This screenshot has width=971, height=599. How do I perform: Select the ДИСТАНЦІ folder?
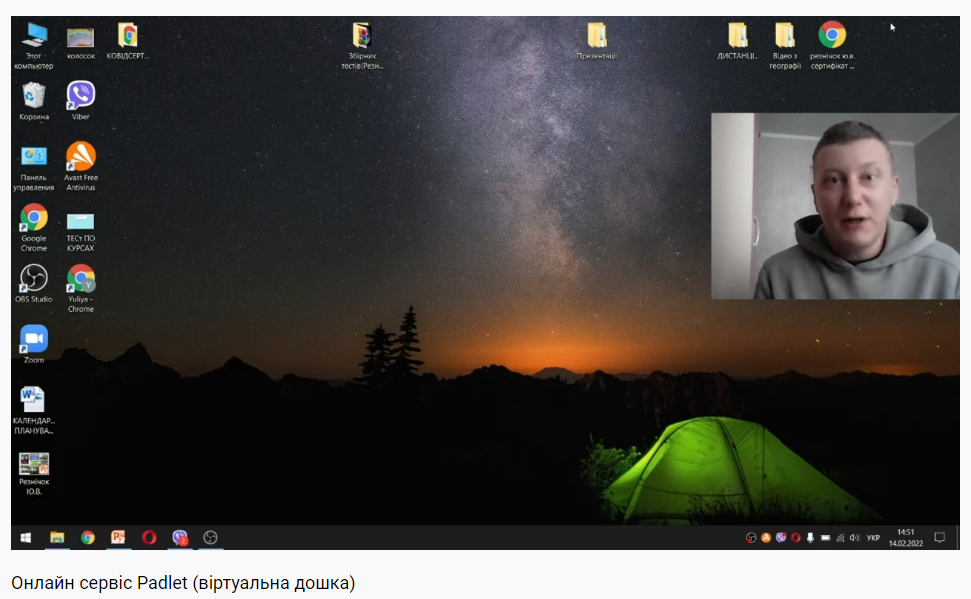tap(738, 41)
